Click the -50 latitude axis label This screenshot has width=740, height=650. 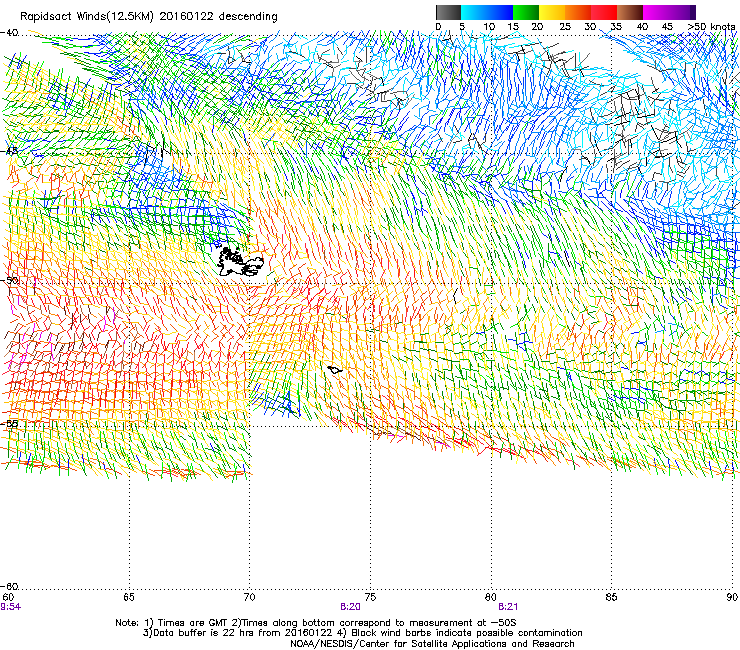tap(9, 280)
